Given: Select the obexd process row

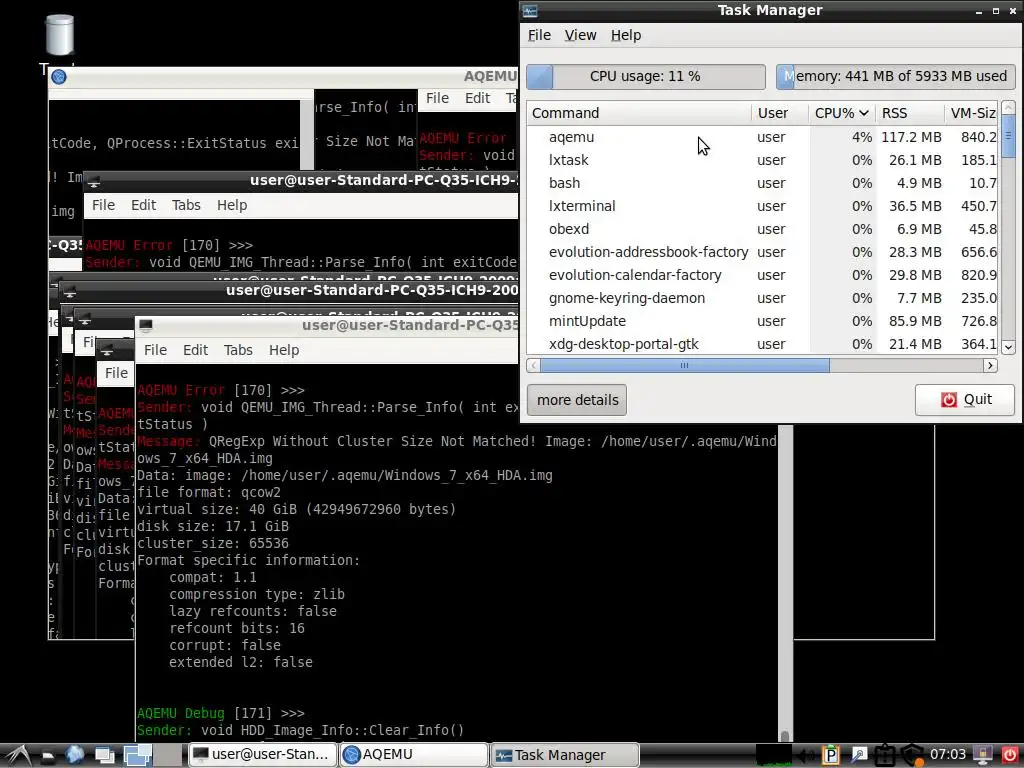Looking at the screenshot, I should 763,229.
